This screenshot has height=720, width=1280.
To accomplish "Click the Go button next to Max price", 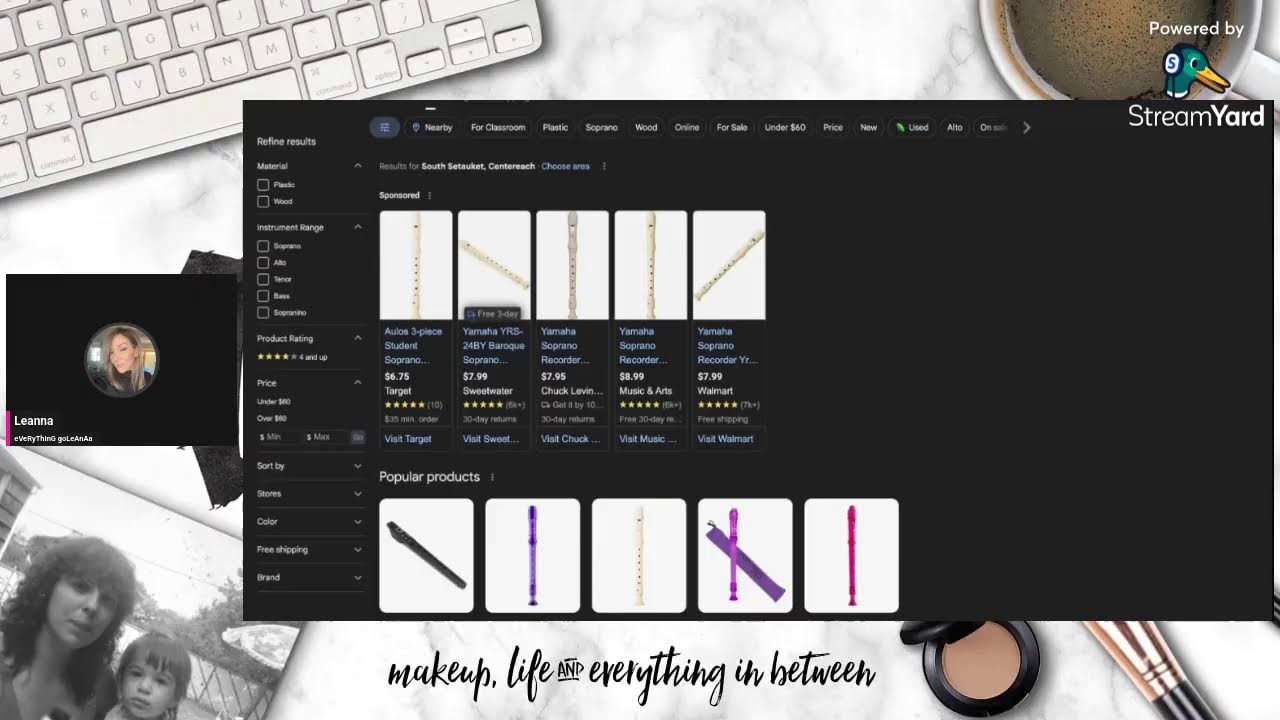I will pos(358,437).
